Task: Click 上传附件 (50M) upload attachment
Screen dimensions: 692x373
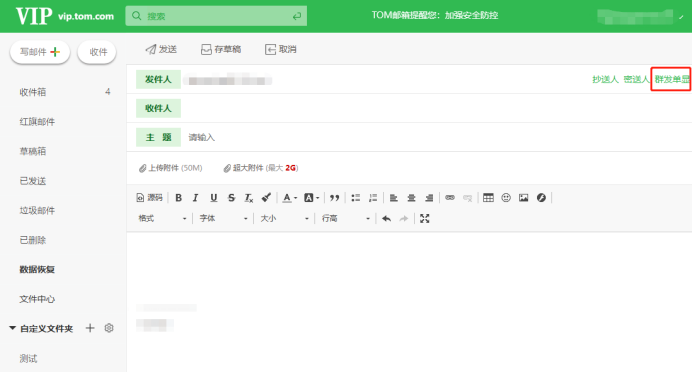Action: [x=170, y=168]
